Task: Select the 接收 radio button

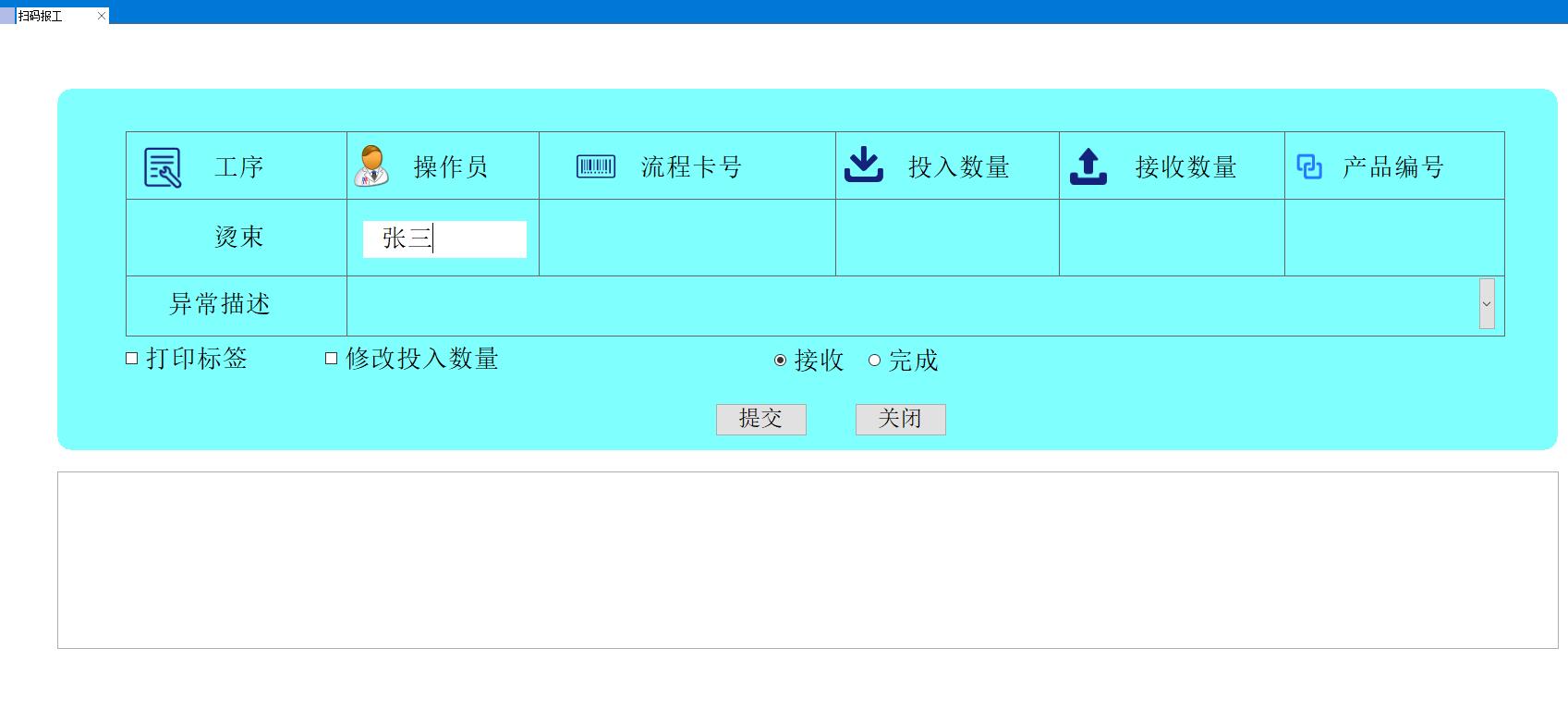Action: click(x=781, y=361)
